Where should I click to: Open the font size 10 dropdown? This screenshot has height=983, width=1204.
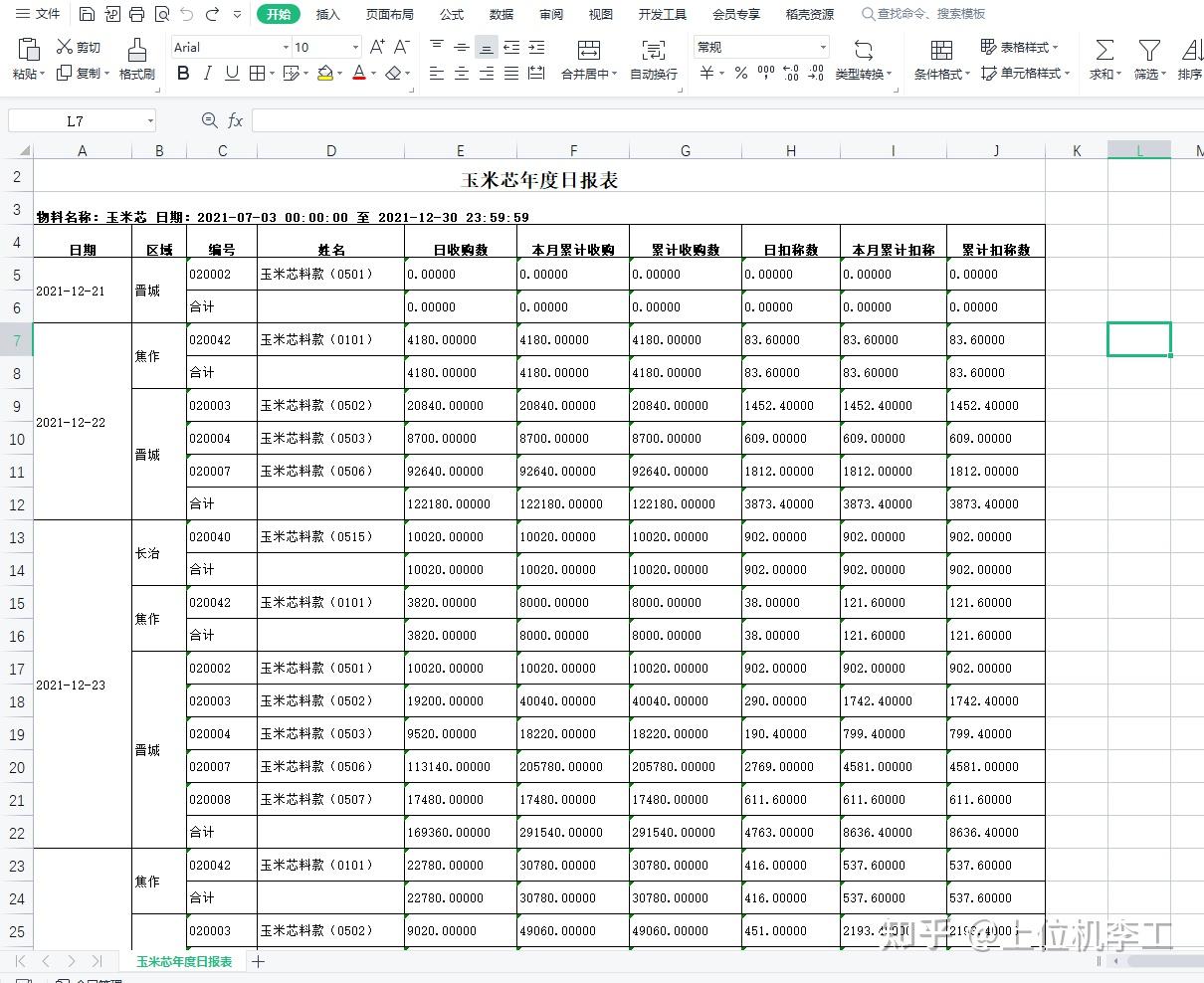tap(353, 46)
